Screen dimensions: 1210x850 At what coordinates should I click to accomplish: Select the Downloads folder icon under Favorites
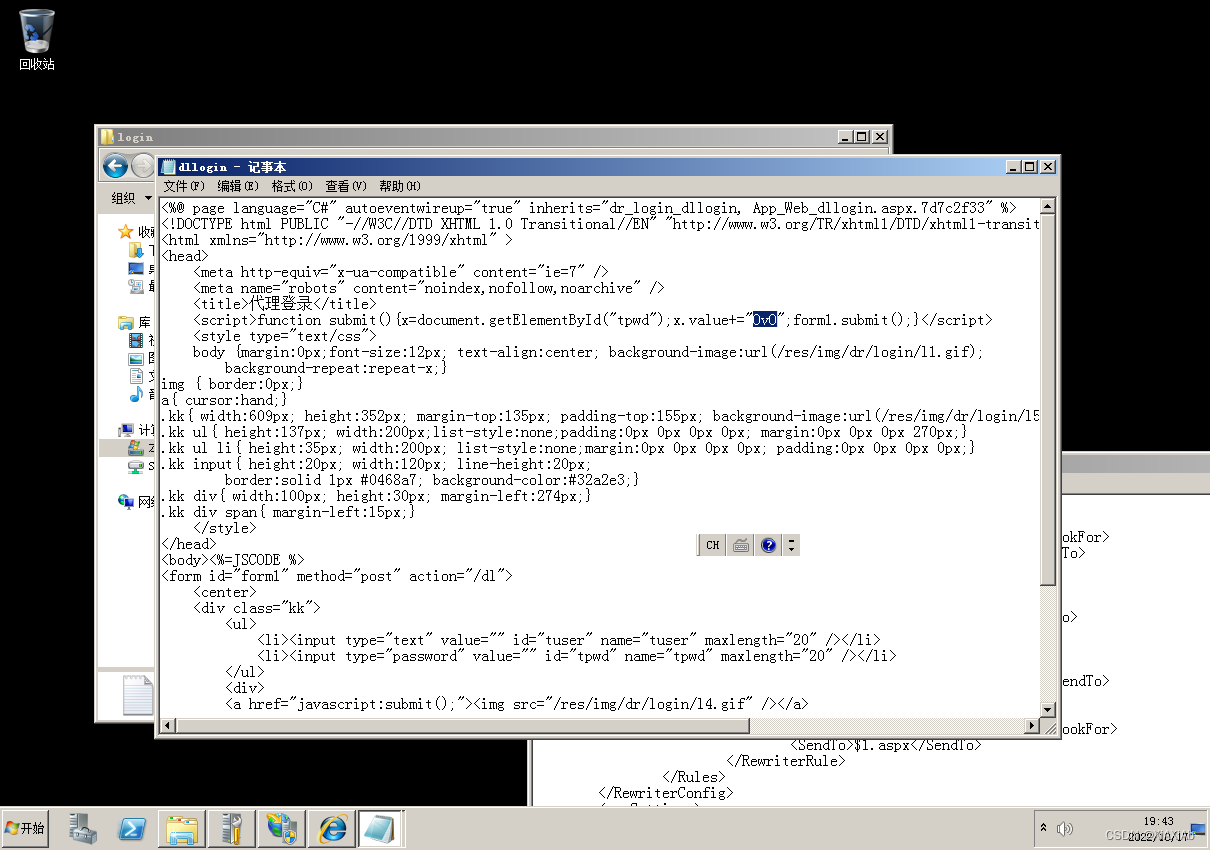coord(136,250)
